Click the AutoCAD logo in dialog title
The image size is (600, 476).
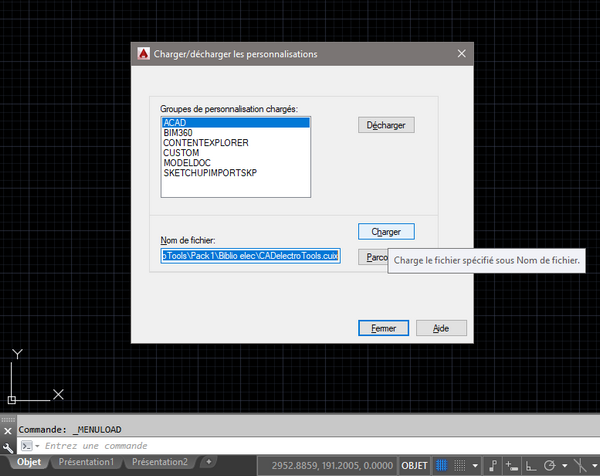tap(143, 54)
